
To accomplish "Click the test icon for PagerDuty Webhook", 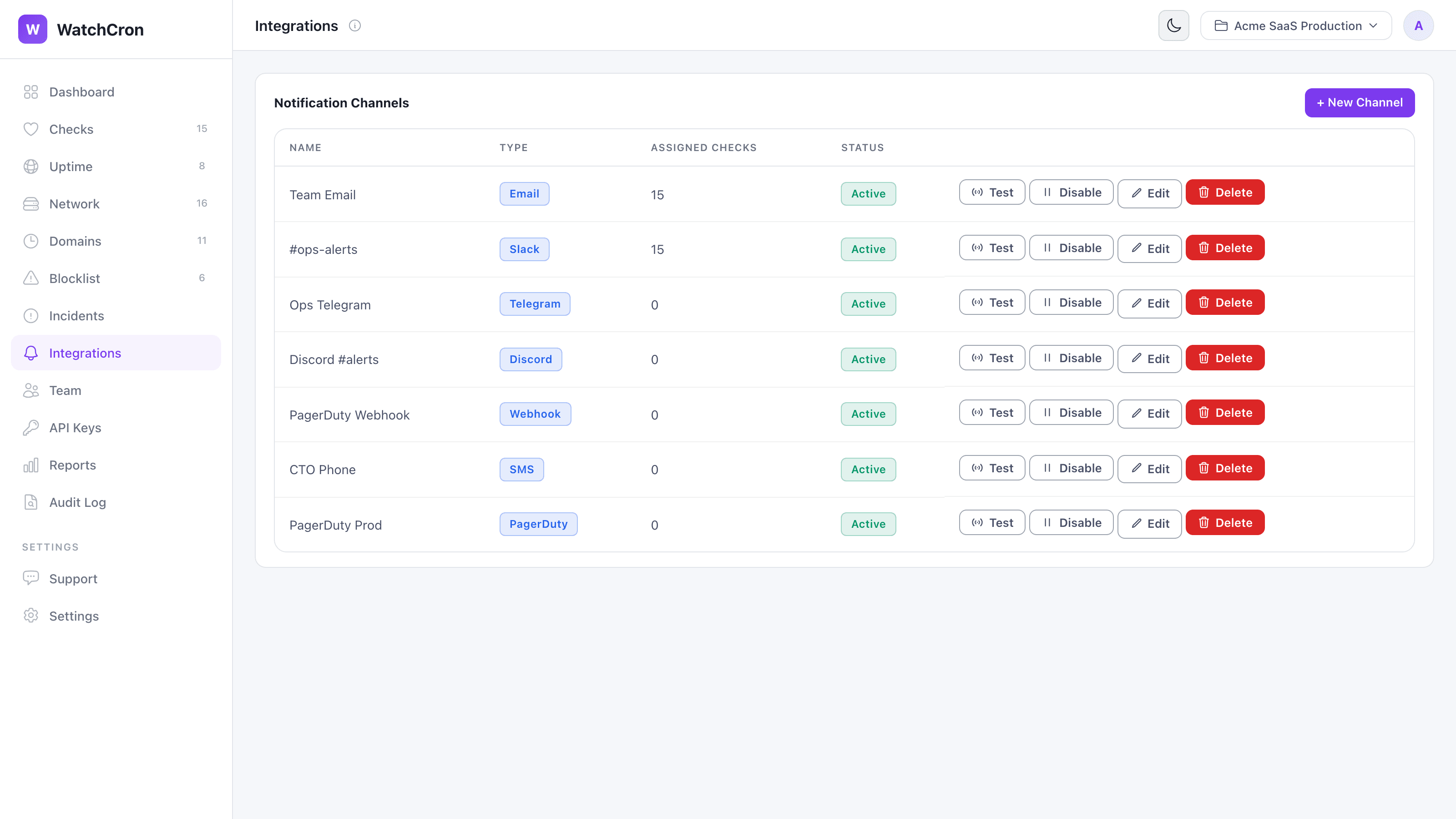I will [x=977, y=413].
